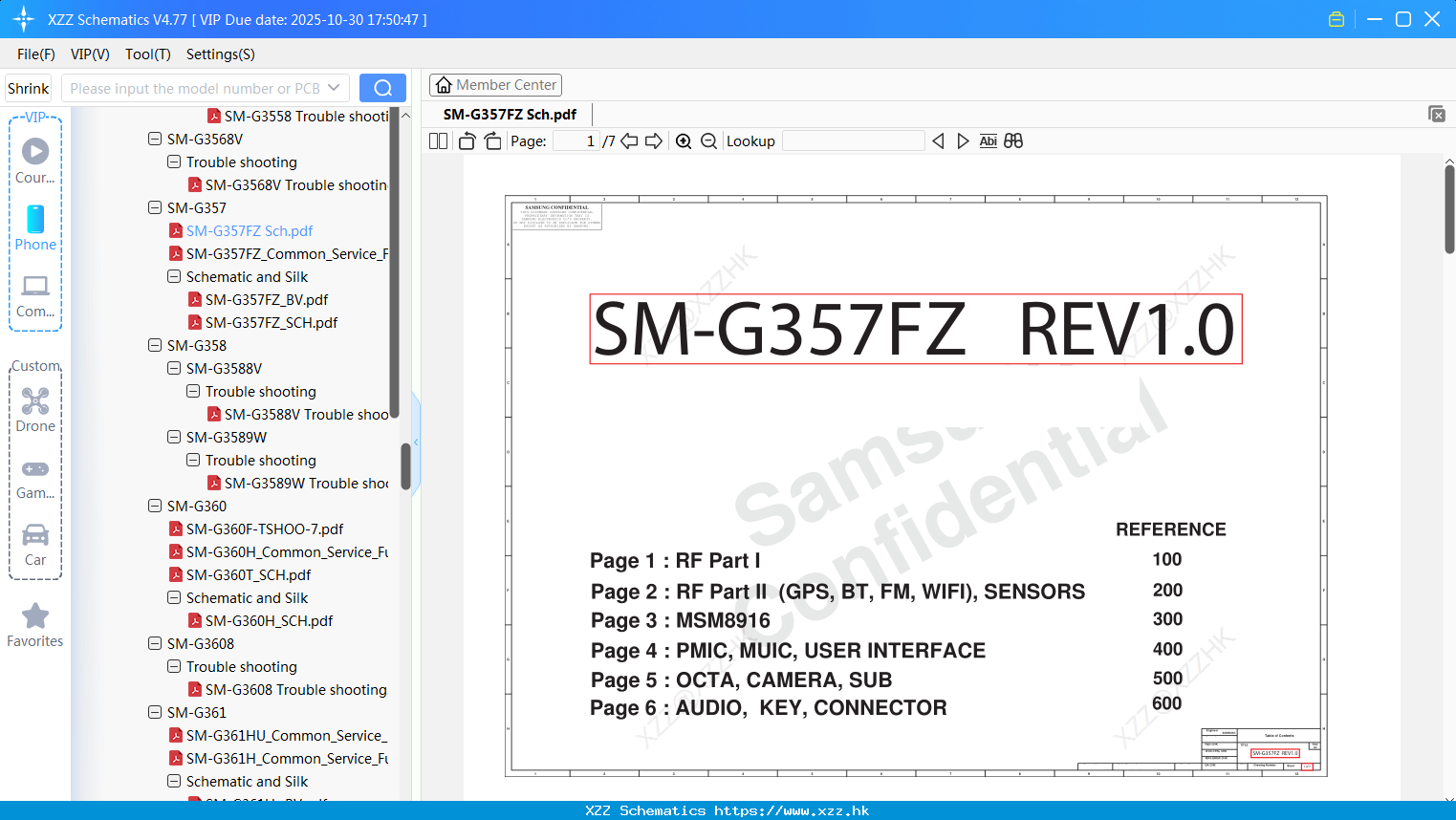Go to next page arrow

click(654, 140)
